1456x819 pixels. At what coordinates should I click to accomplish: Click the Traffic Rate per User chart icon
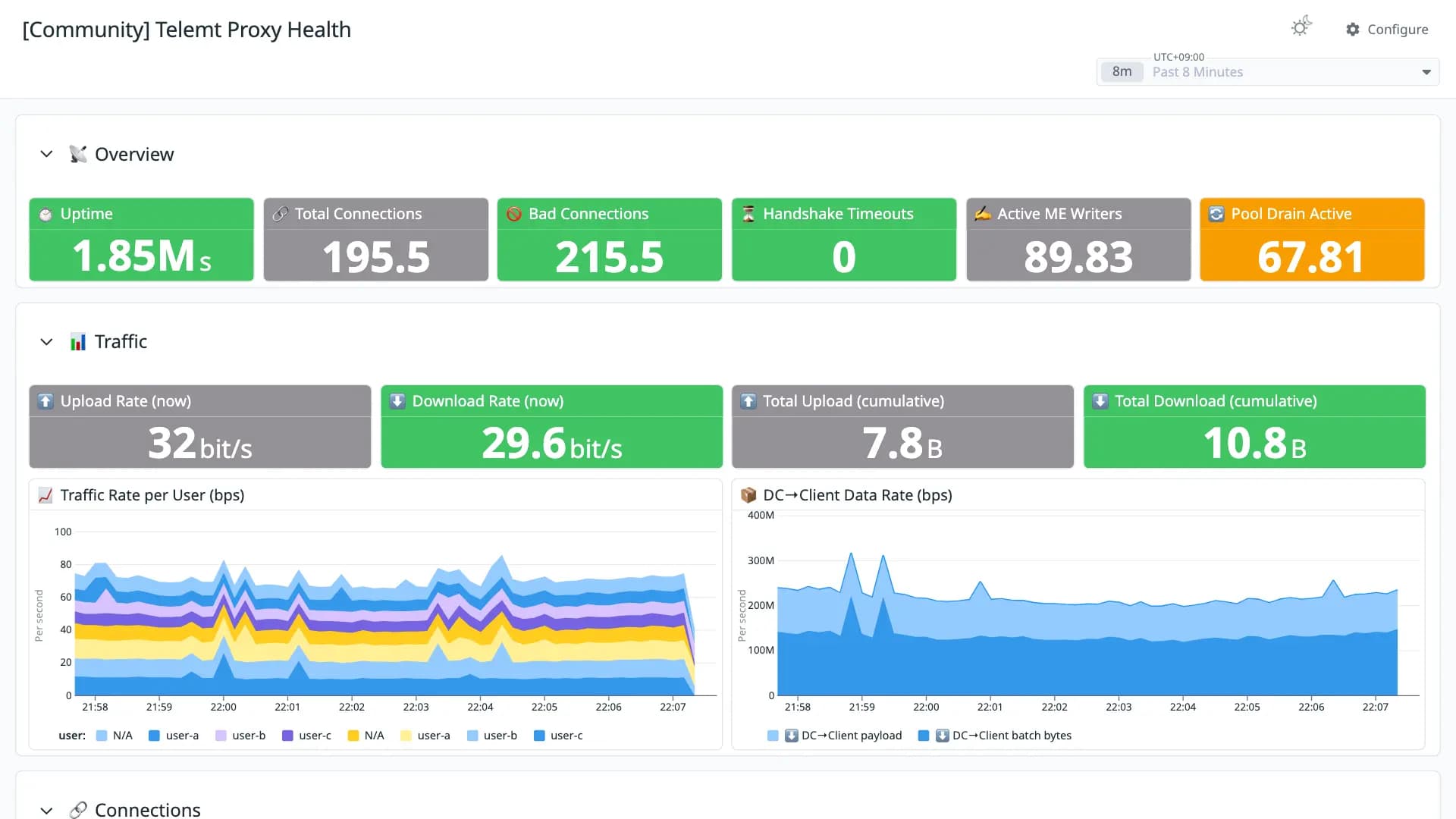click(45, 495)
